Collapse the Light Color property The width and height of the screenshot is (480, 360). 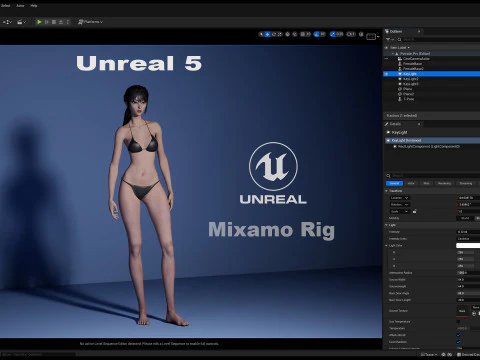tap(387, 246)
